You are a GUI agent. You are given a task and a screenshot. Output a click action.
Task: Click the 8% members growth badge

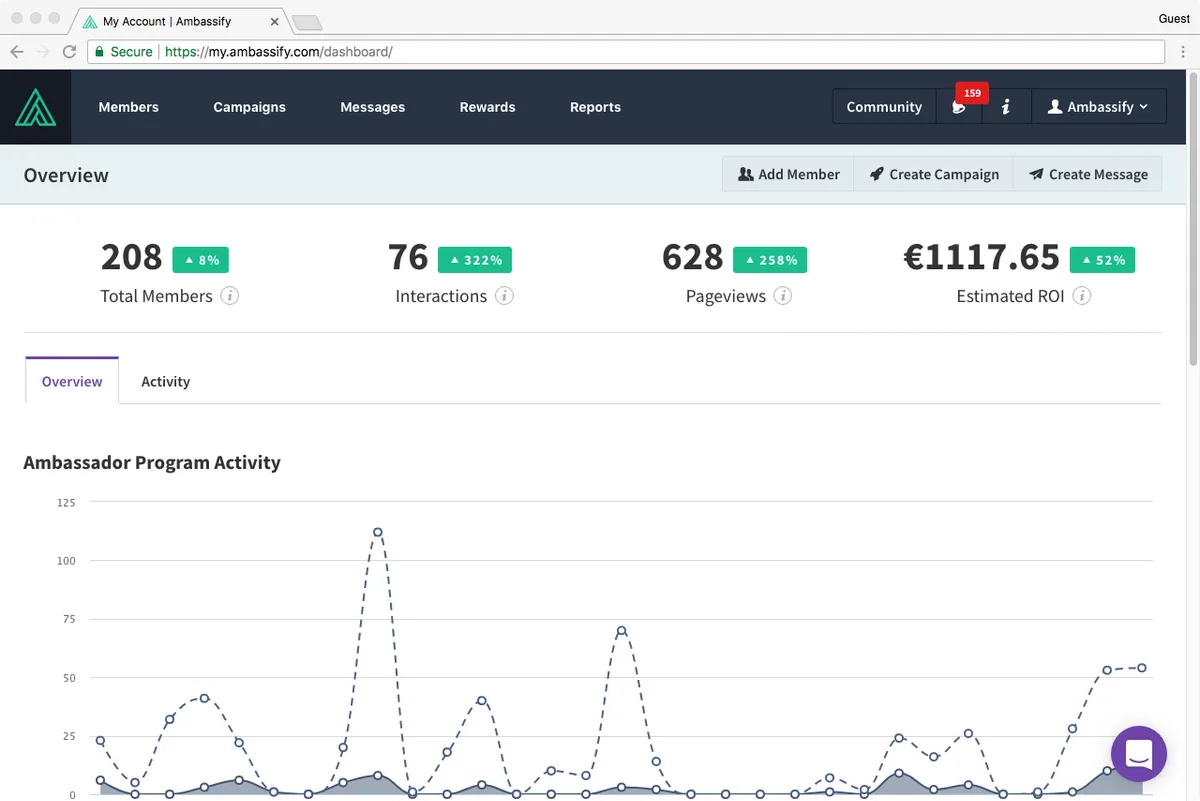(x=200, y=260)
